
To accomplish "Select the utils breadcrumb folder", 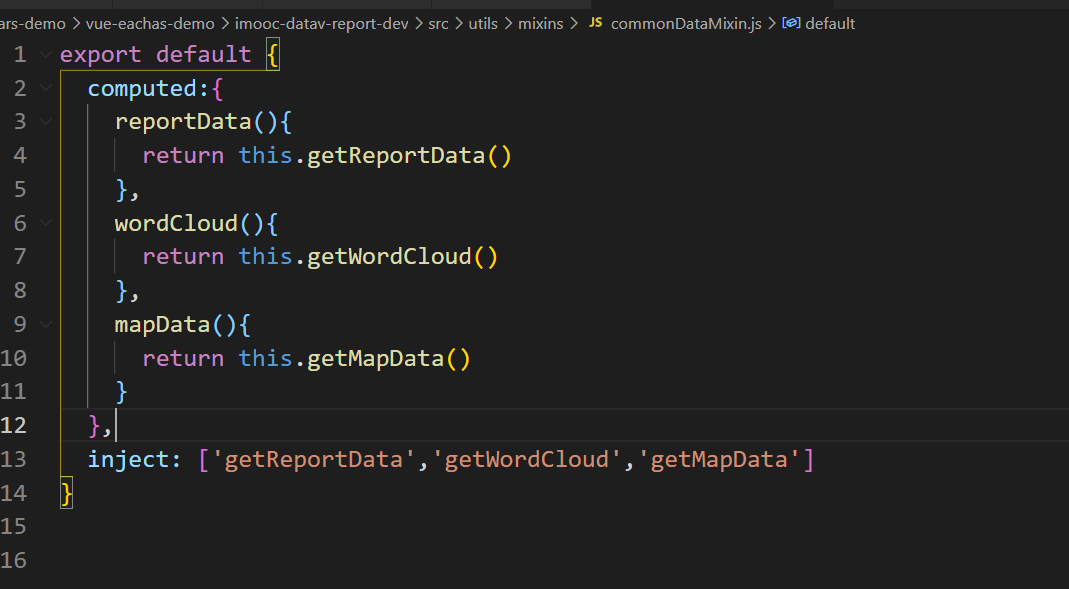I will click(x=482, y=23).
